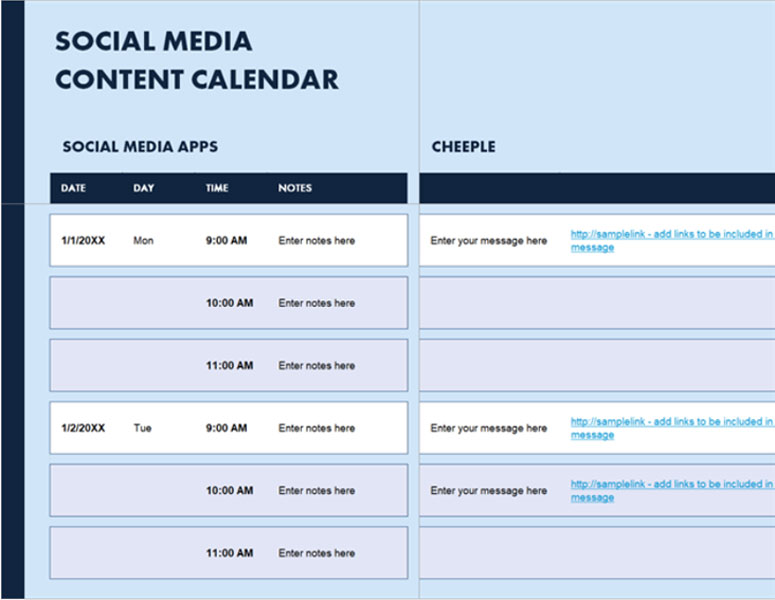Click the Tue day cell

tap(142, 428)
